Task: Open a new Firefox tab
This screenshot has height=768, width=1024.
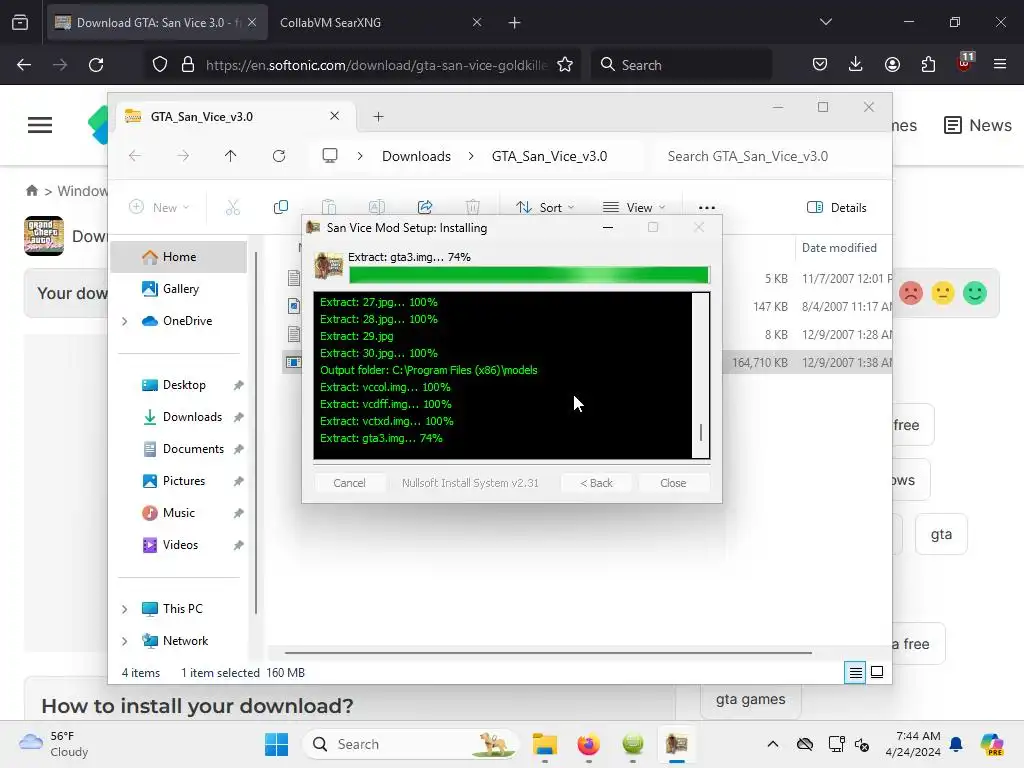Action: coord(514,22)
